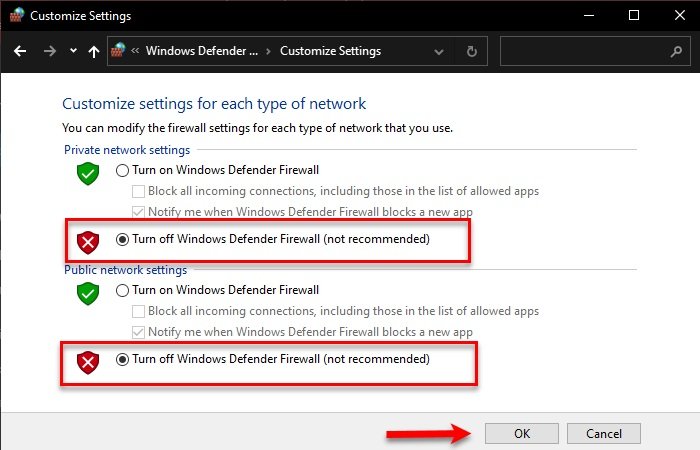Click the green shield under Public network settings
The image size is (700, 450).
point(89,294)
